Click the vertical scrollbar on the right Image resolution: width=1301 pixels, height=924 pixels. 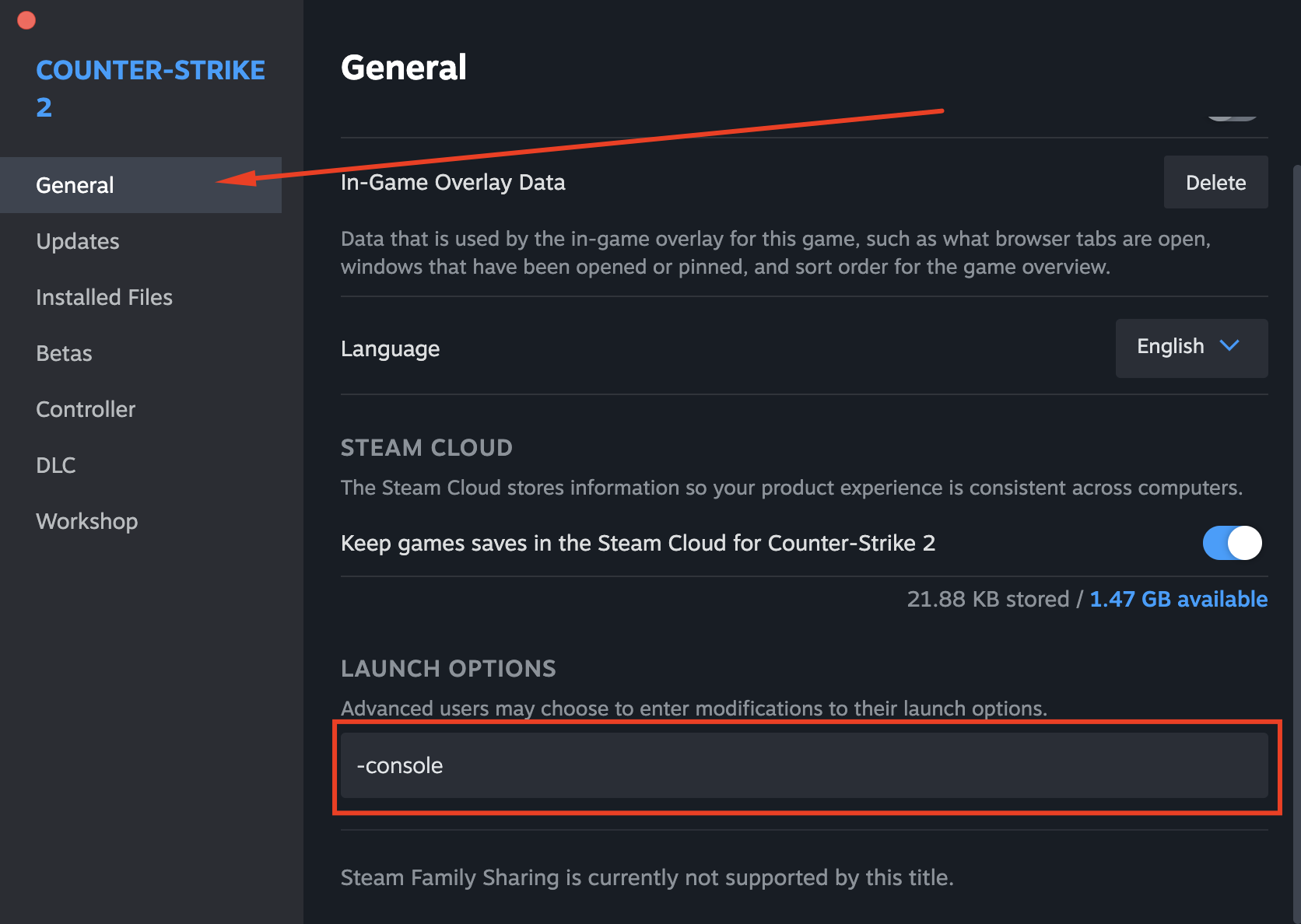pos(1296,467)
